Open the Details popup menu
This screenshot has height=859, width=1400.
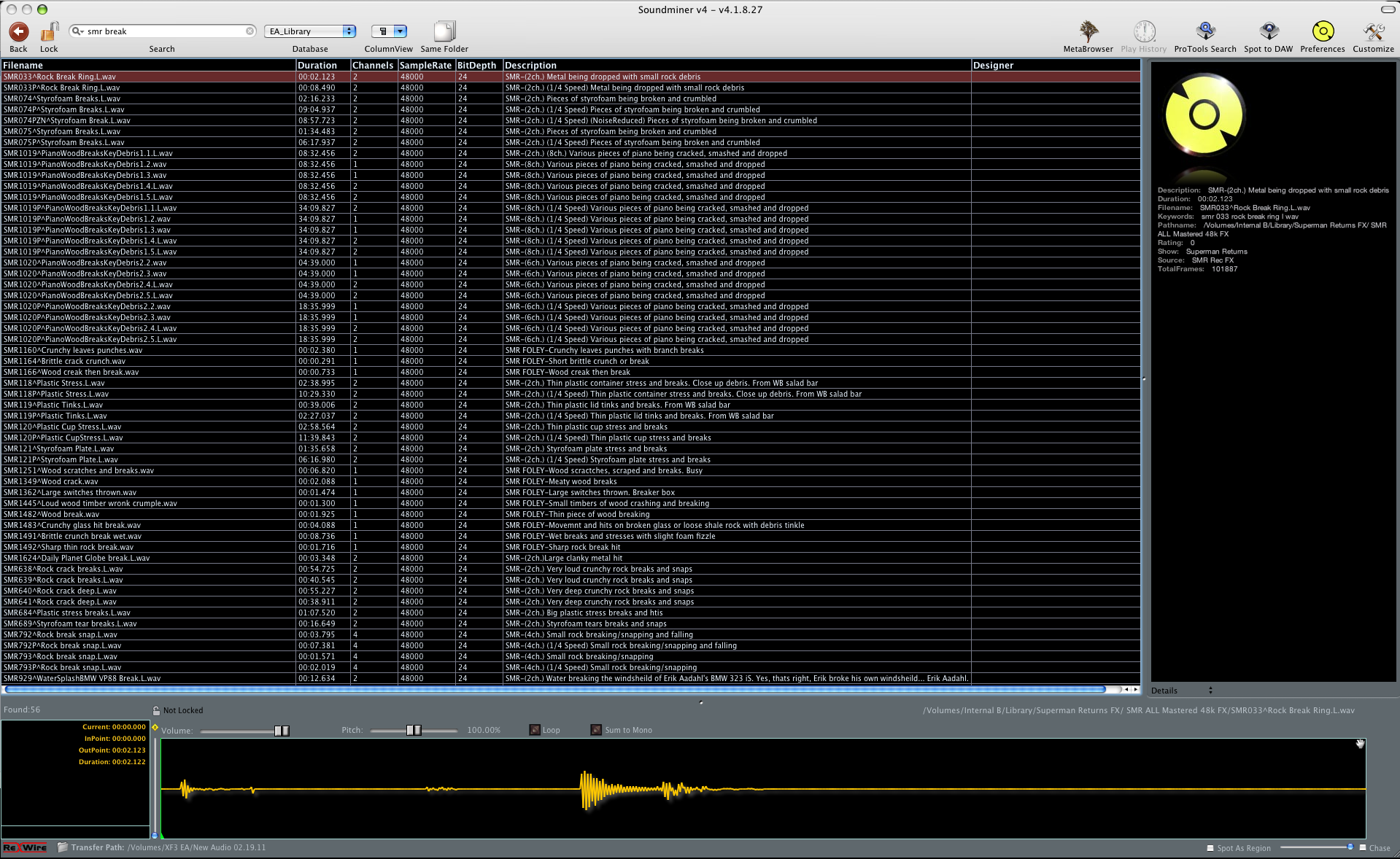[x=1182, y=691]
